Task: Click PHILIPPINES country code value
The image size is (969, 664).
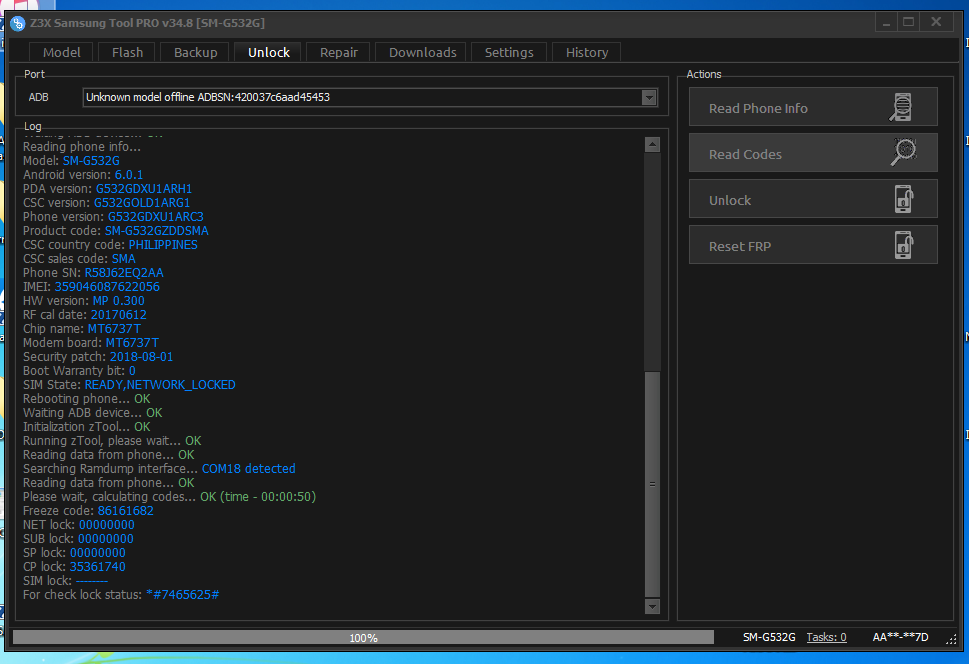Action: tap(163, 245)
